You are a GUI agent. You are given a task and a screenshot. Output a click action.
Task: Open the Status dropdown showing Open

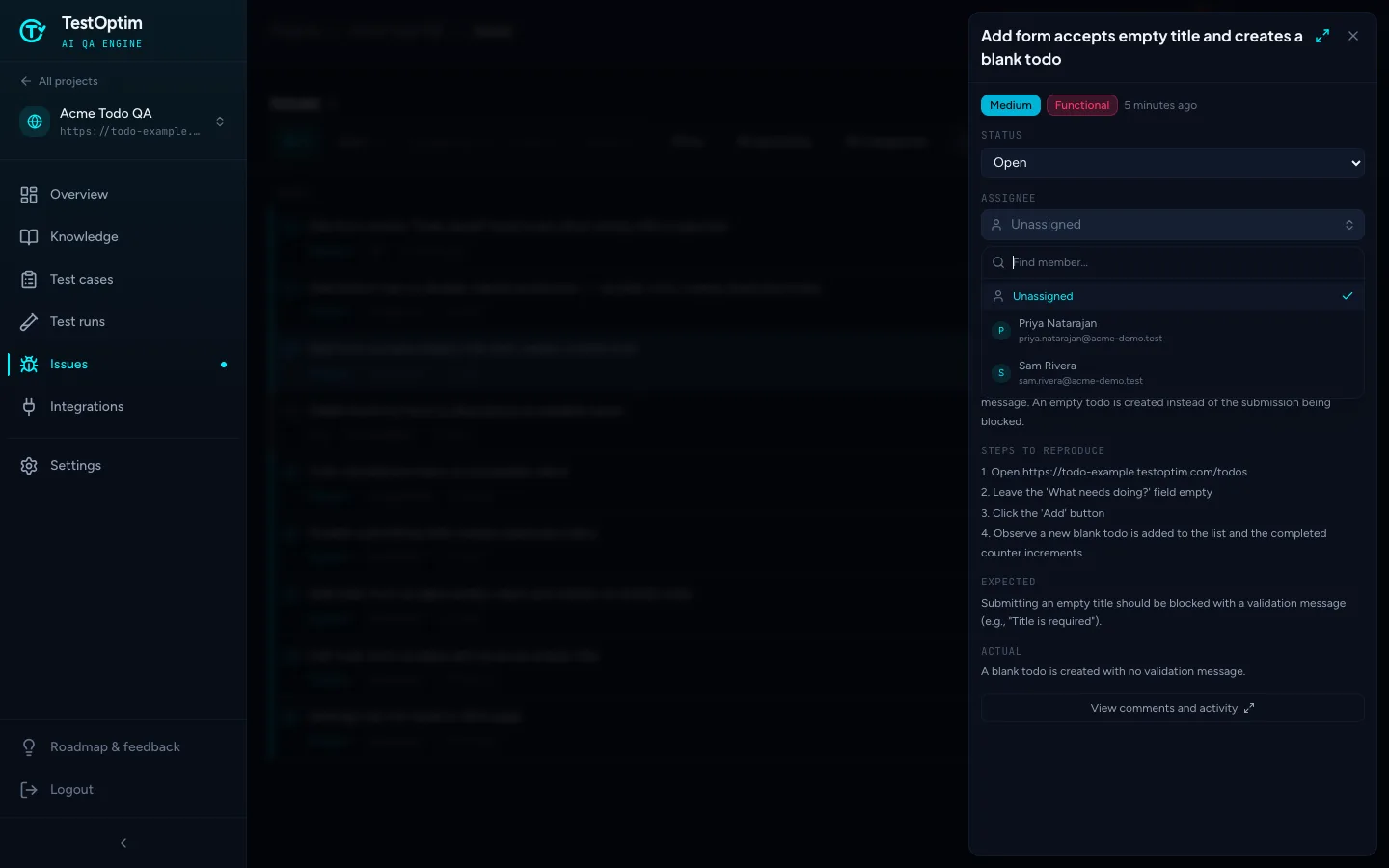click(1173, 163)
